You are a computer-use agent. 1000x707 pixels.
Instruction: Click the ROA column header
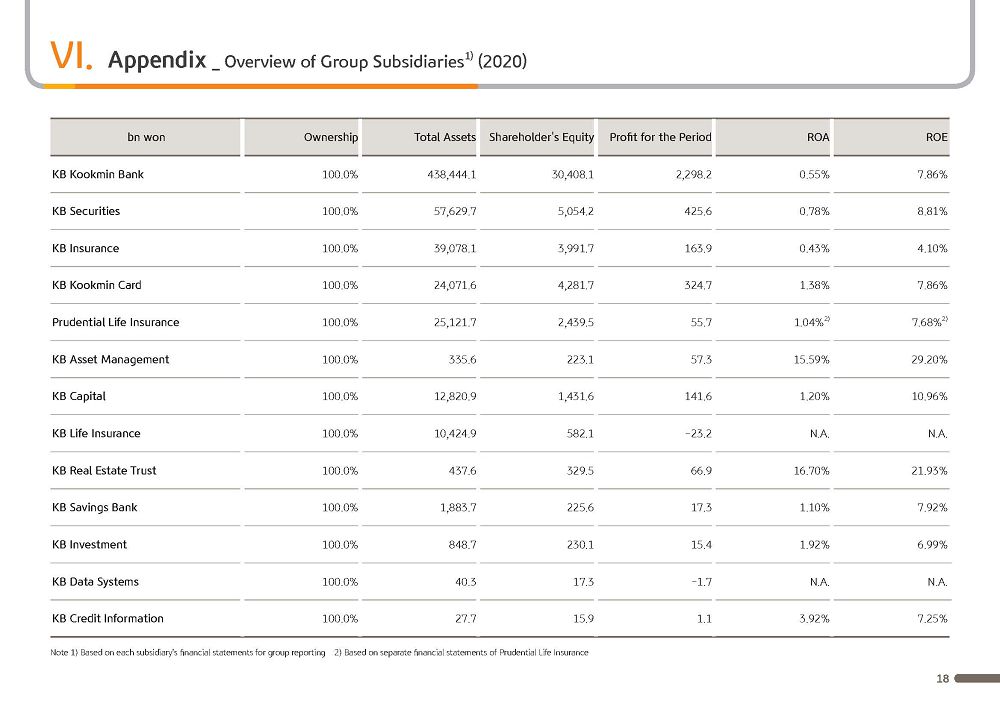point(818,137)
